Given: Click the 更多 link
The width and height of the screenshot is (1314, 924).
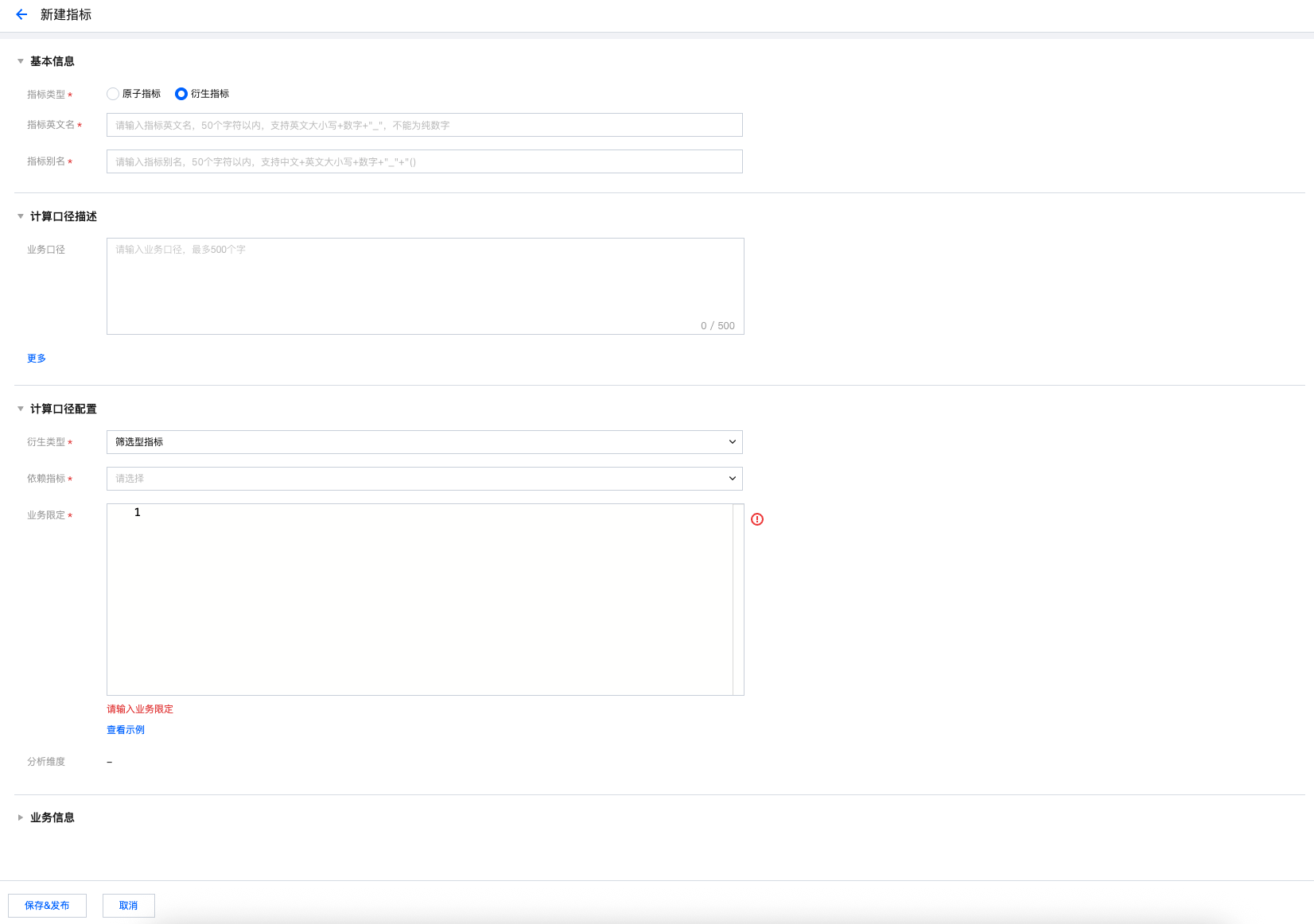Looking at the screenshot, I should [x=37, y=359].
